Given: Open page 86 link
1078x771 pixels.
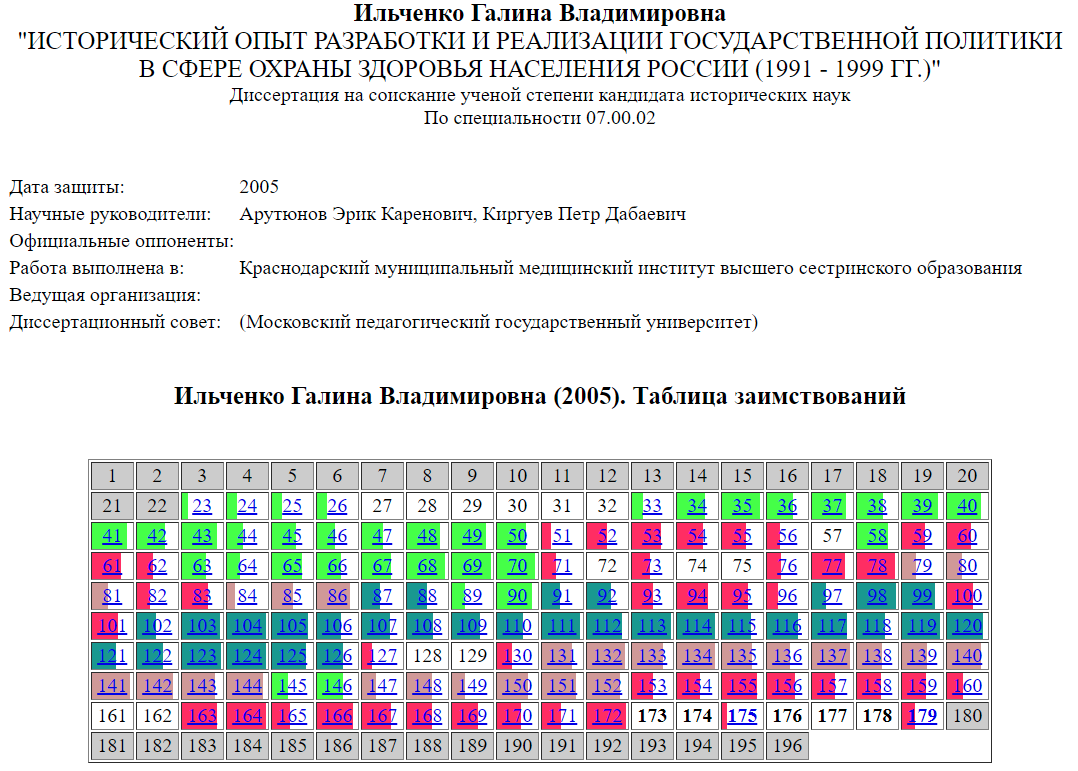Looking at the screenshot, I should [337, 596].
